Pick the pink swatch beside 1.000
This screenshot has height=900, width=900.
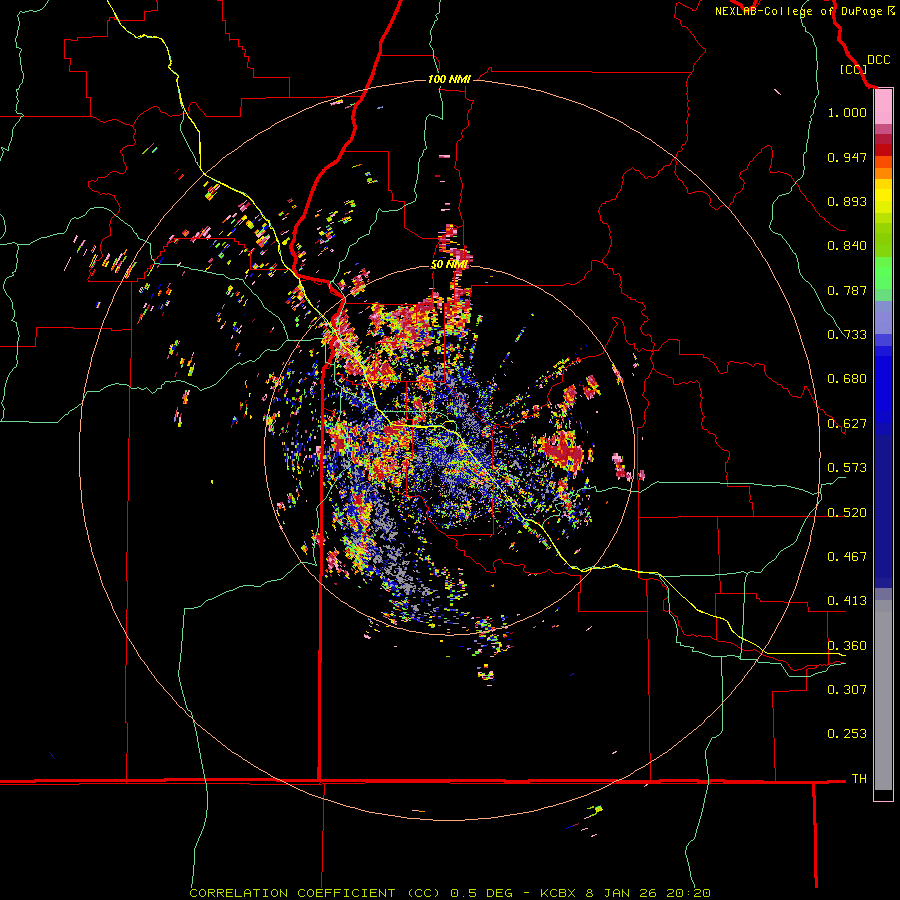(883, 107)
